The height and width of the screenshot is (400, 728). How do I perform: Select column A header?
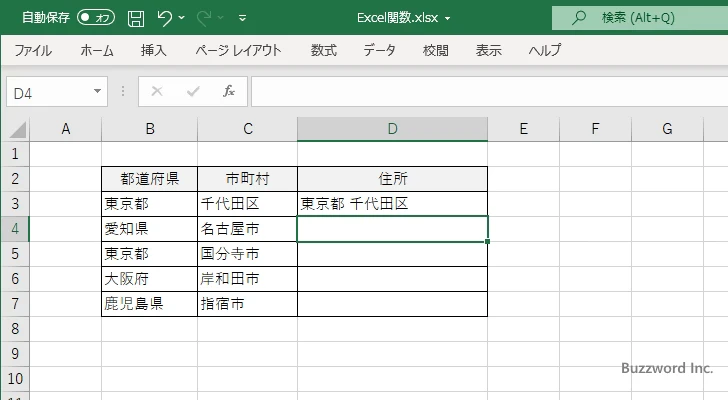tap(65, 129)
